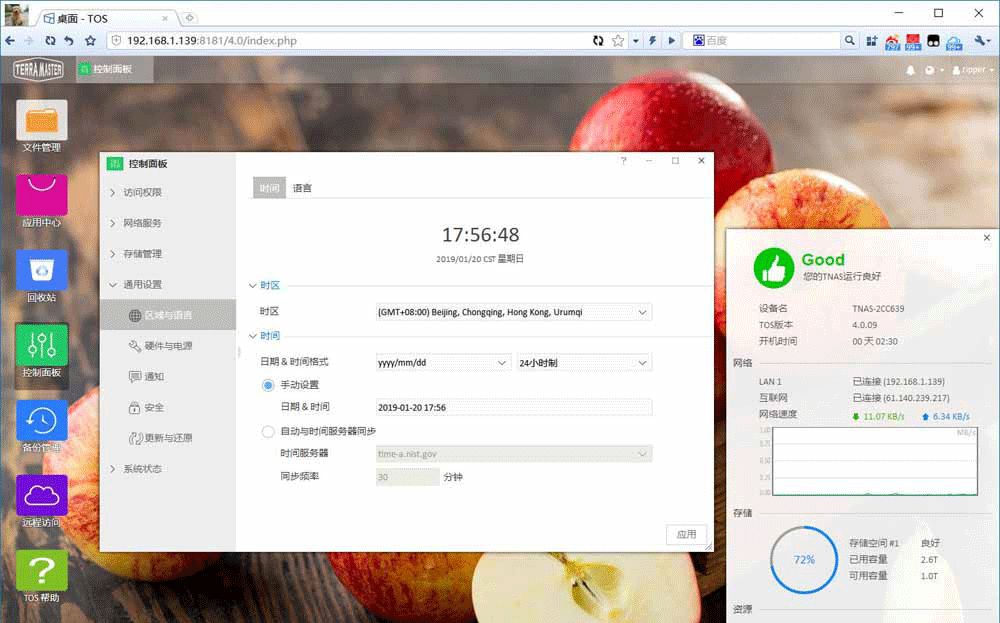The width and height of the screenshot is (1000, 623).
Task: Expand the 访问权限 sidebar section
Action: 142,193
